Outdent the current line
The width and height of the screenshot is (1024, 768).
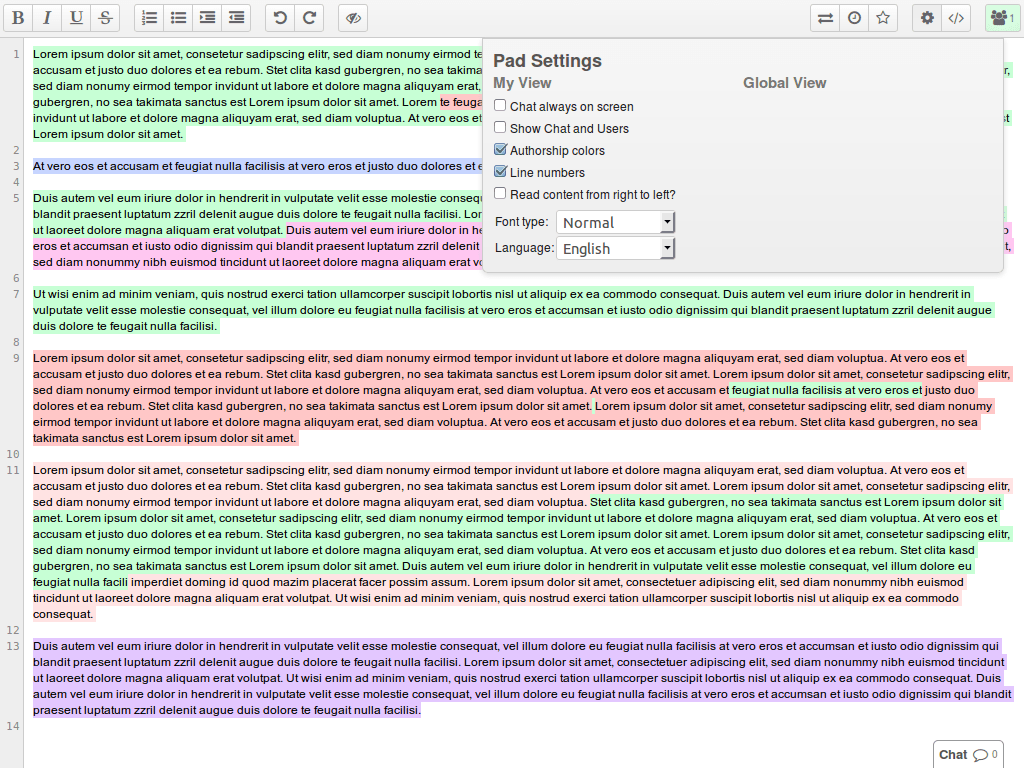click(x=236, y=18)
